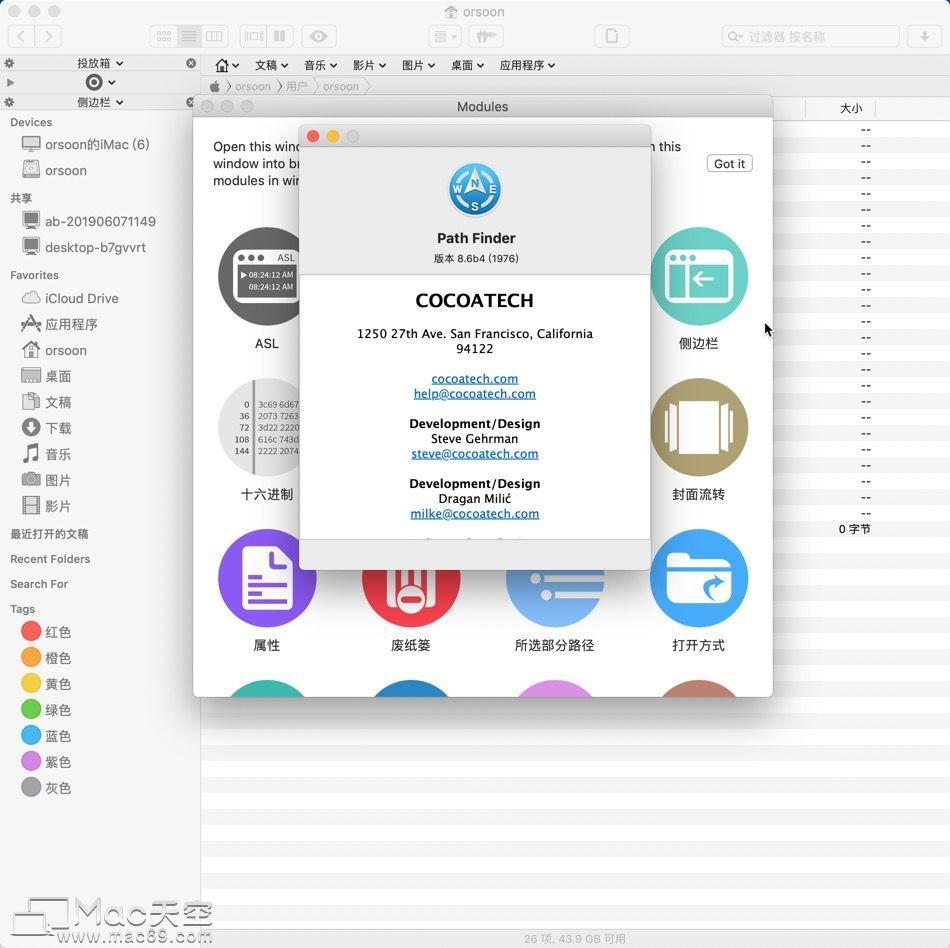Image resolution: width=950 pixels, height=948 pixels.
Task: Open 影片 movies in sidebar
Action: 47,506
